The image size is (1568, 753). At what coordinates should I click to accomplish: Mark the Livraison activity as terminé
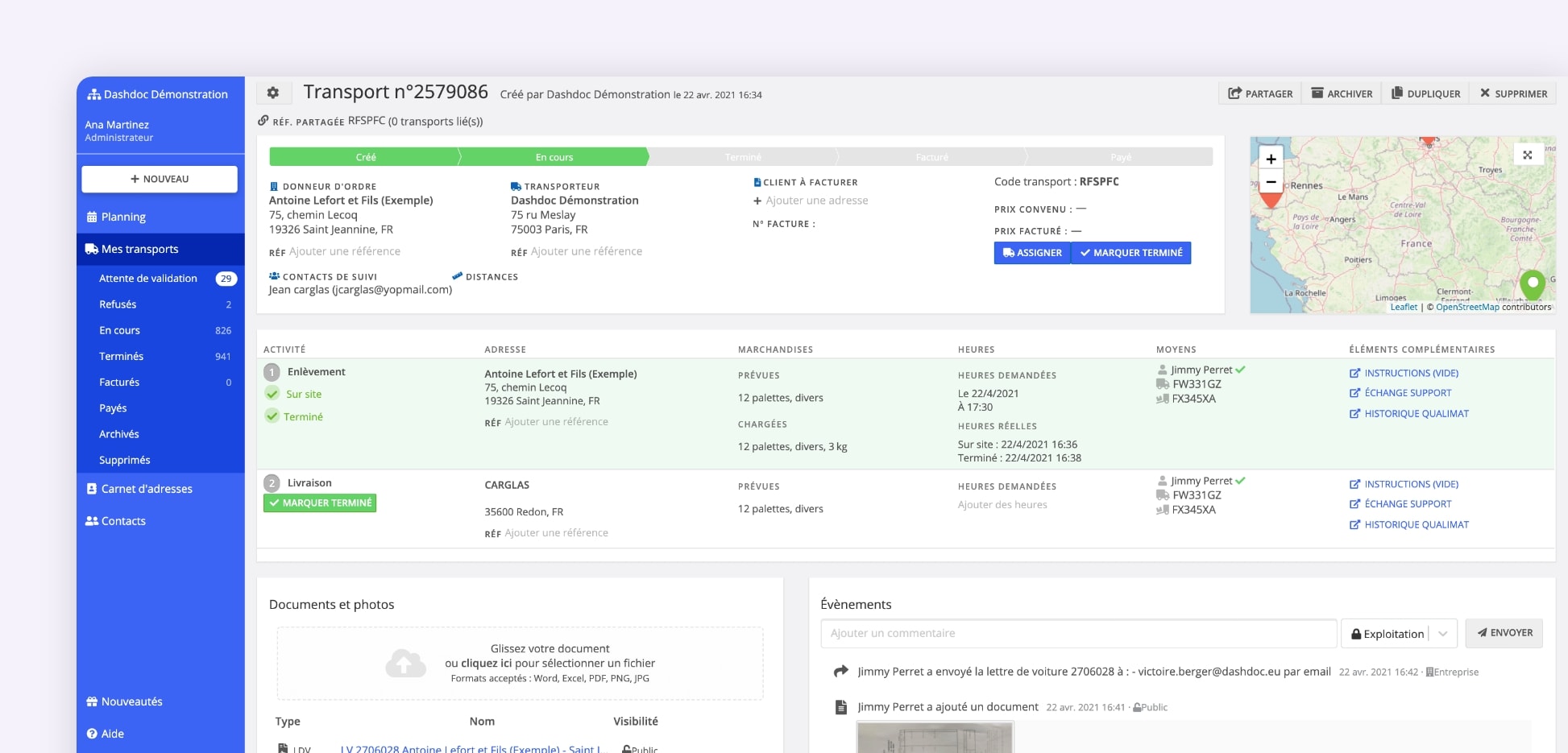tap(320, 503)
